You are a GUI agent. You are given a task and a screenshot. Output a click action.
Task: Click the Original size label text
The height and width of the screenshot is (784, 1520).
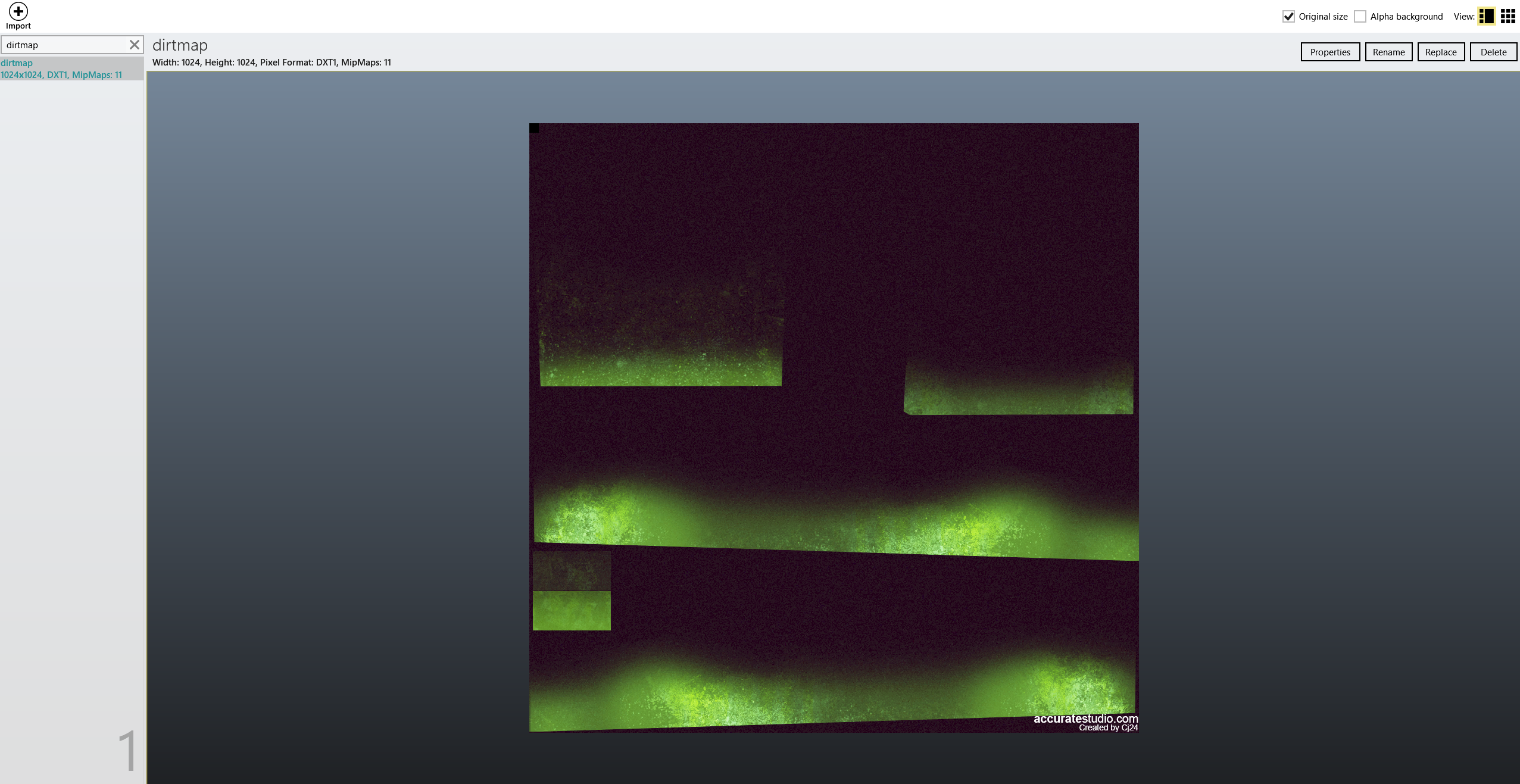pos(1323,17)
